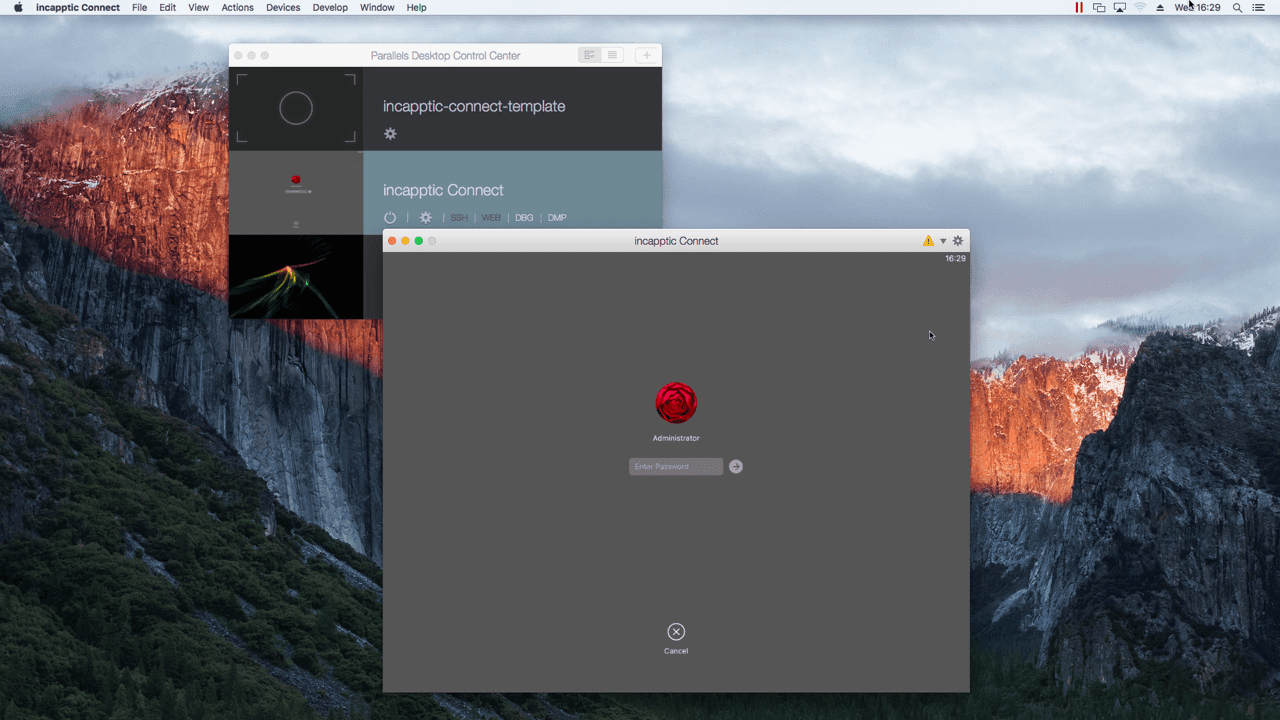Click overlapping windows icon in menu bar
1280x720 pixels.
[x=1099, y=7]
